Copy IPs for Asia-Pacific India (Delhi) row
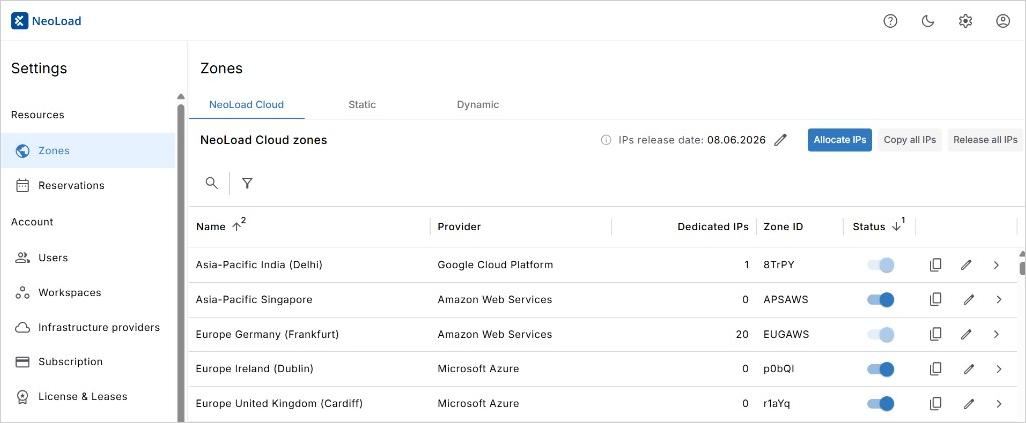1026x423 pixels. pos(936,265)
